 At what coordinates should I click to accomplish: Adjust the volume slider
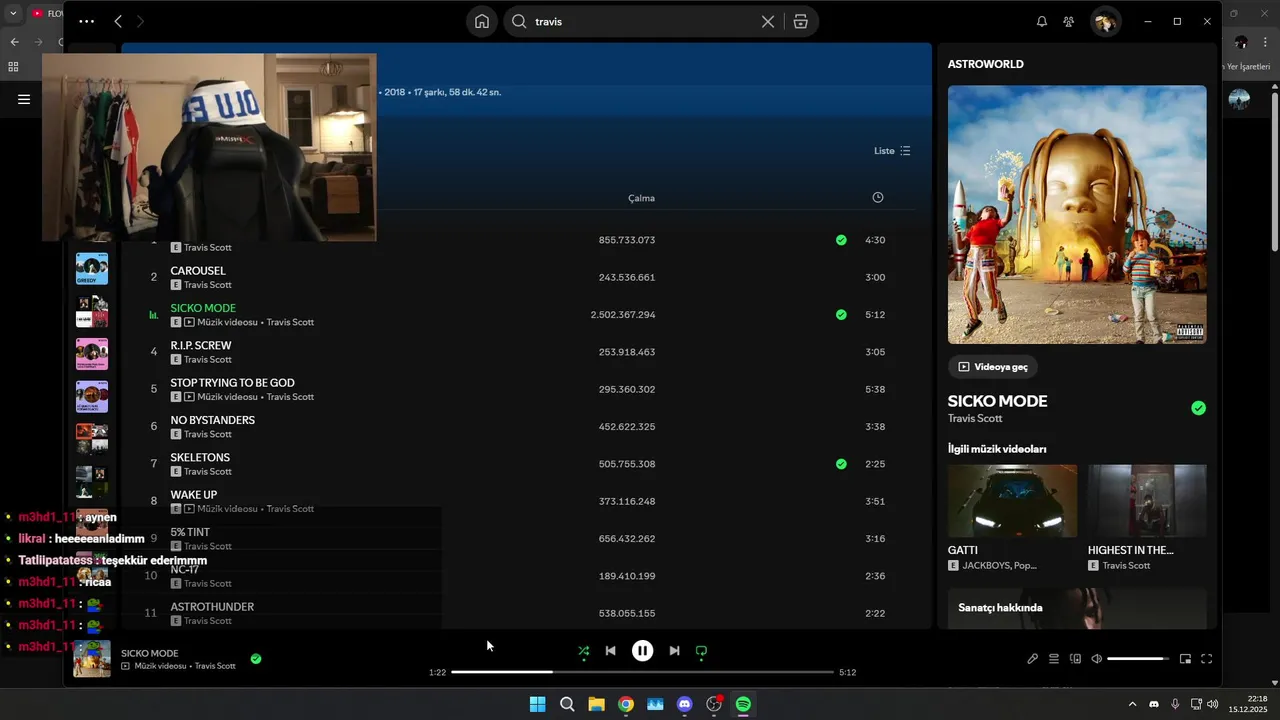(1139, 659)
